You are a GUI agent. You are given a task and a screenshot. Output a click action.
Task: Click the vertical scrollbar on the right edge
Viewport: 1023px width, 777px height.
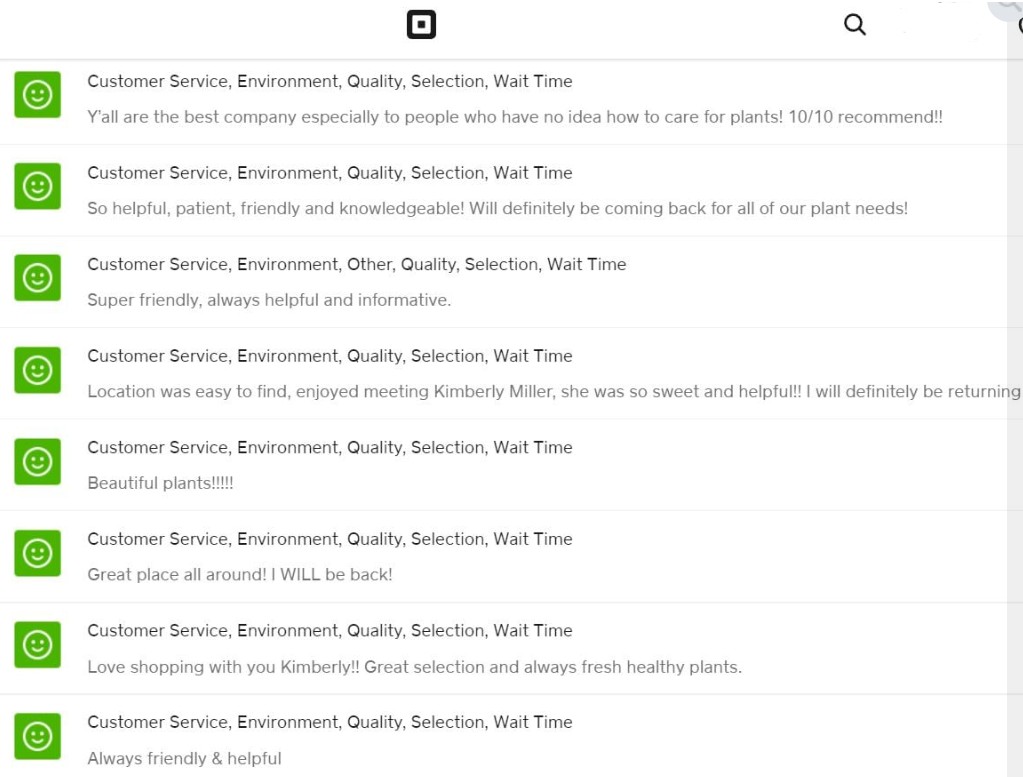pyautogui.click(x=1015, y=400)
